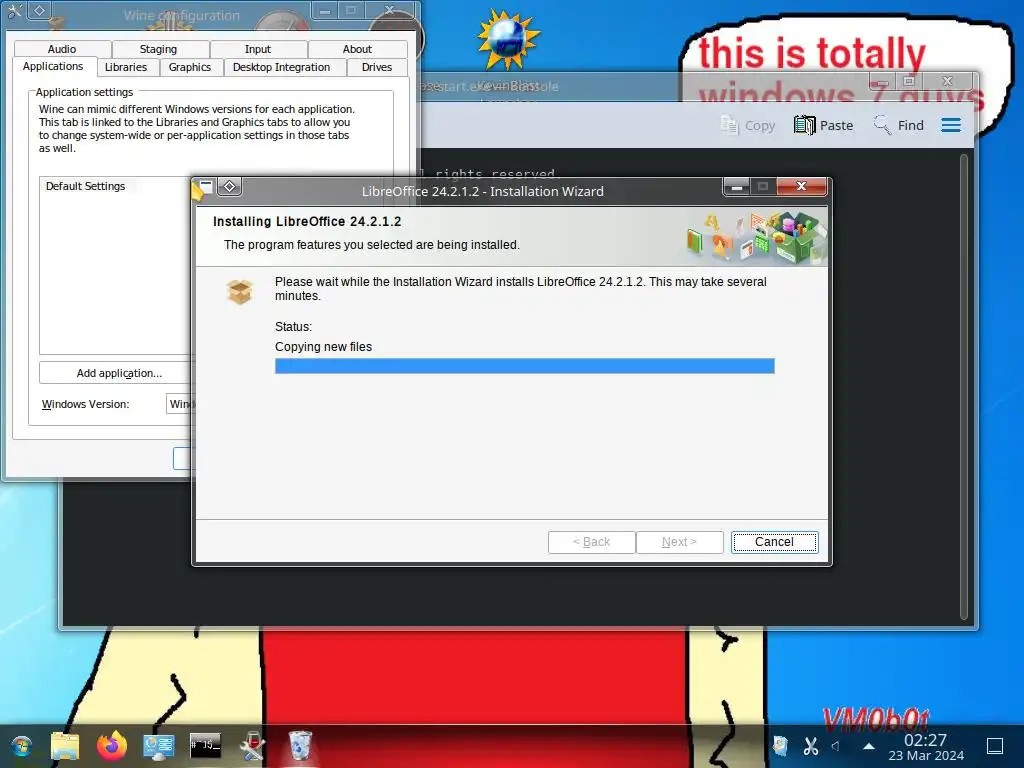Click the disabled Back button
Image resolution: width=1024 pixels, height=768 pixels.
click(x=591, y=542)
